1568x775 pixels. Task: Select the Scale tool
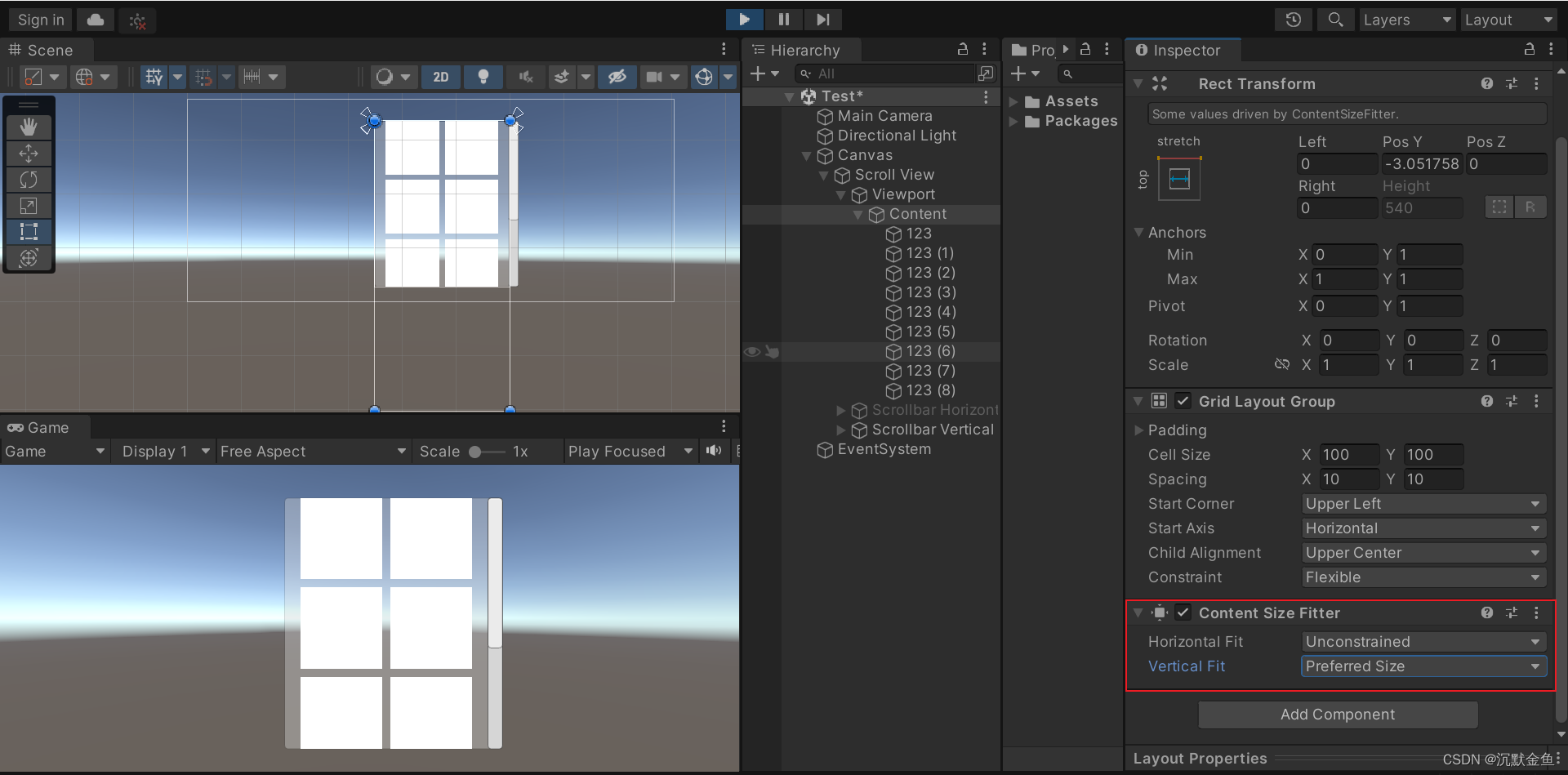29,205
